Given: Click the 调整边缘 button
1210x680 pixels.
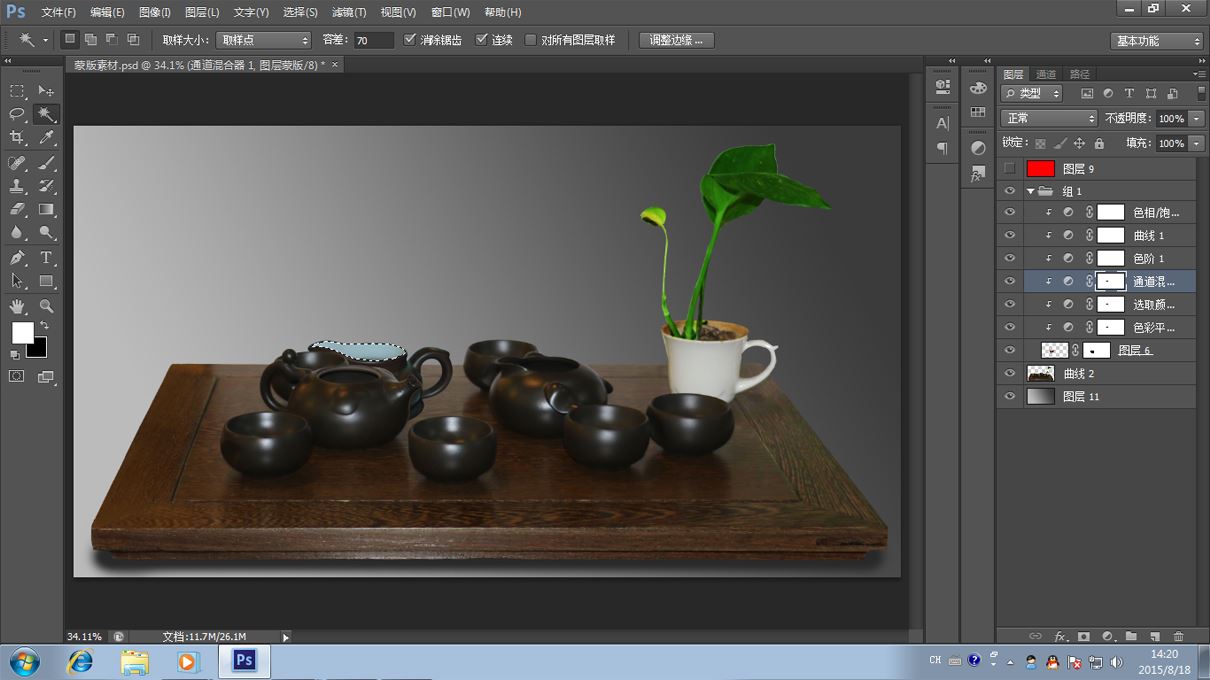Looking at the screenshot, I should [676, 40].
